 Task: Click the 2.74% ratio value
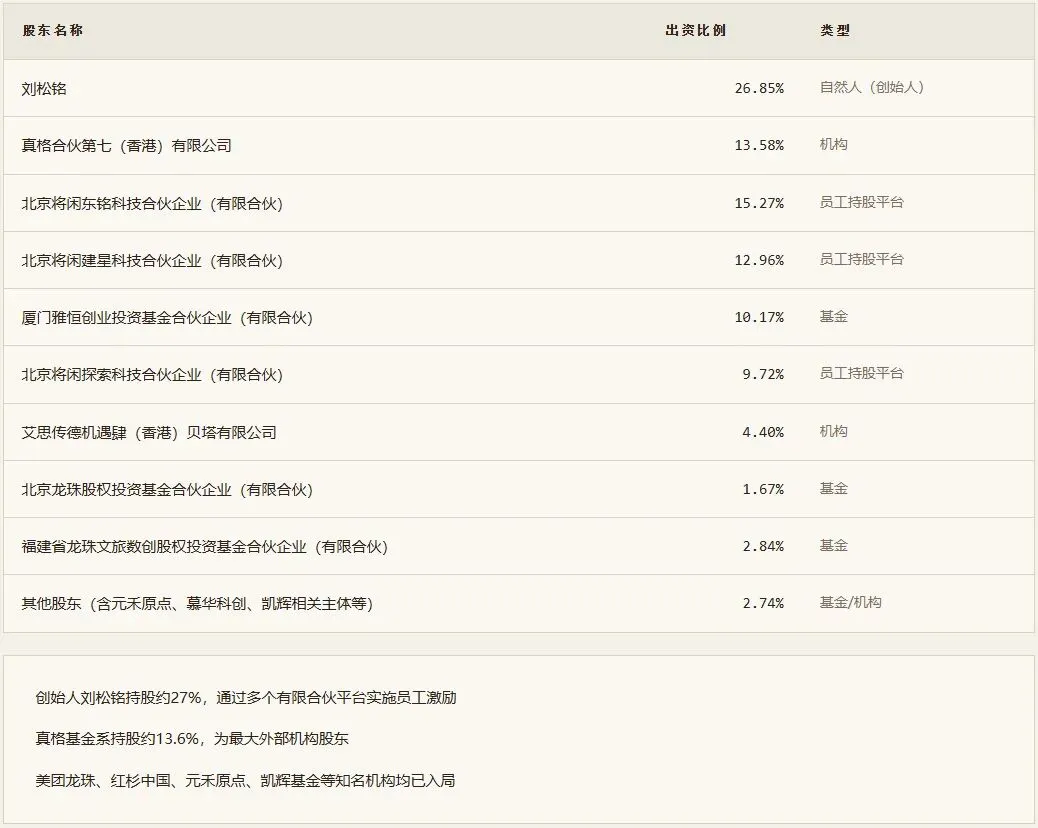coord(763,603)
